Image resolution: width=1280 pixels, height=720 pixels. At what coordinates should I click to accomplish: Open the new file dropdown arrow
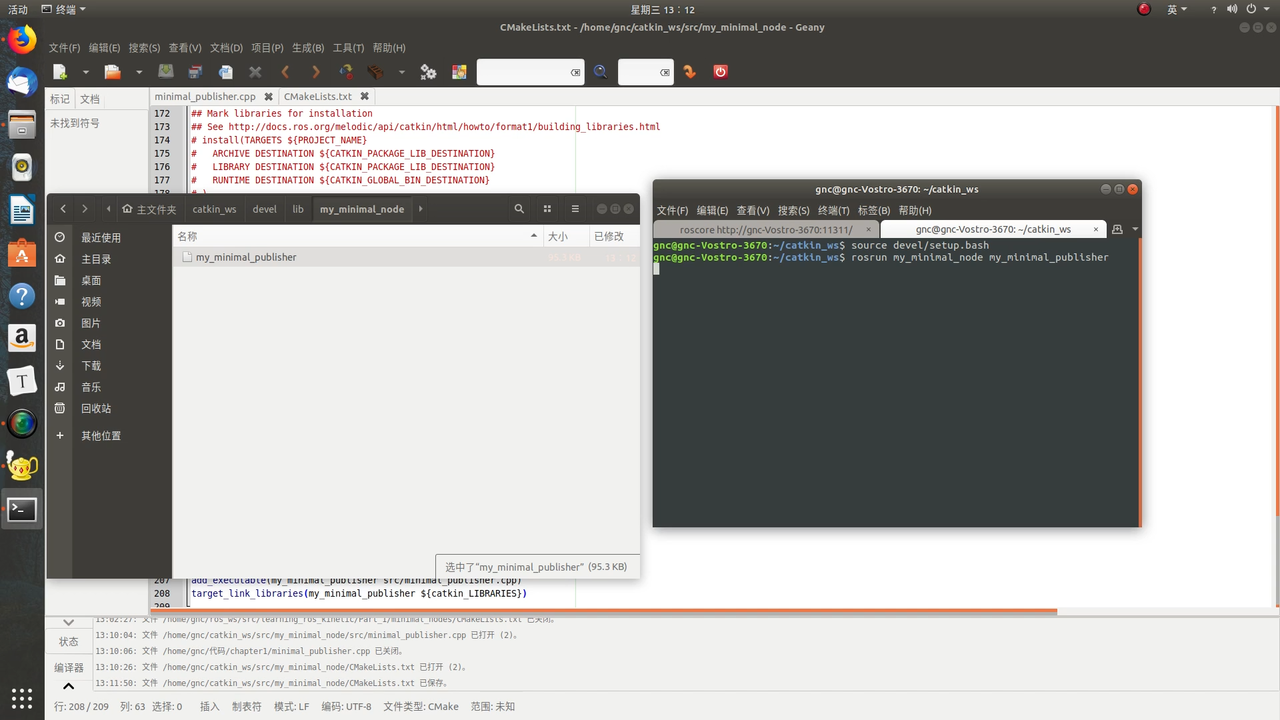coord(85,72)
